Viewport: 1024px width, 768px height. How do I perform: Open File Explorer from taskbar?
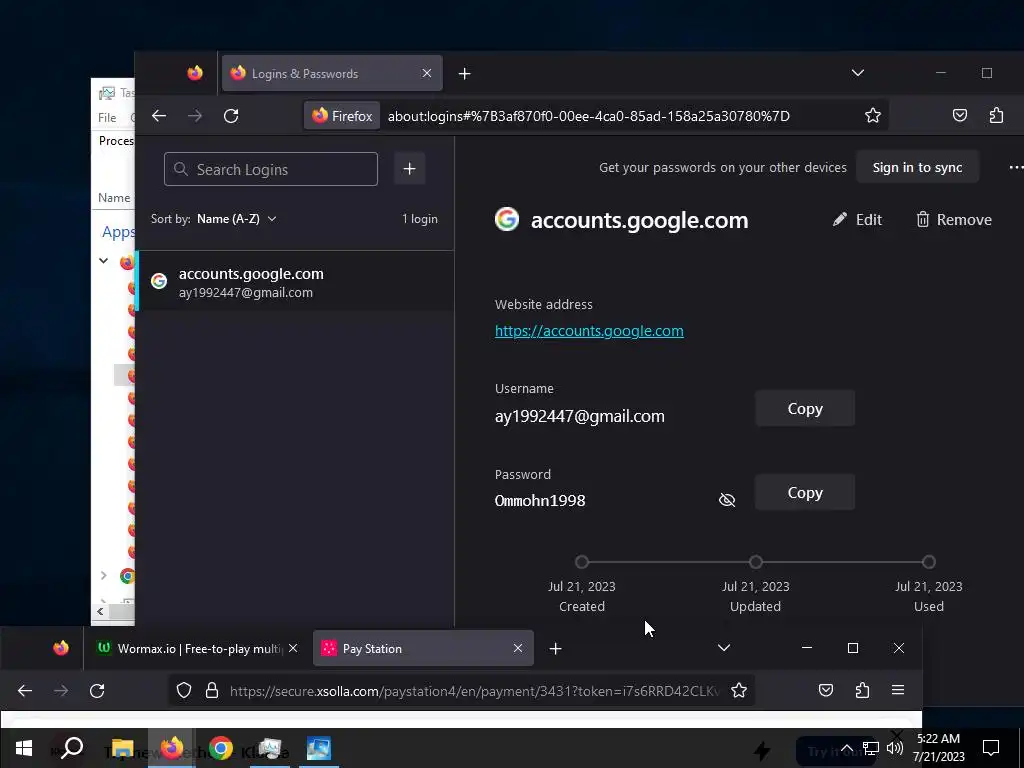coord(122,748)
